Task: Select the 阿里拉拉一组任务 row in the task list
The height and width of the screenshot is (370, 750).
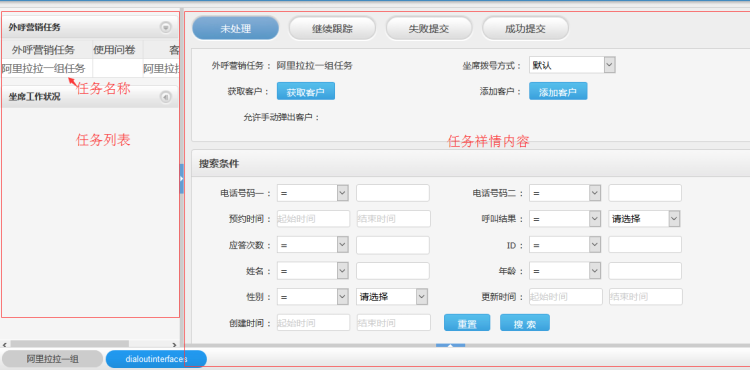Action: [x=90, y=69]
